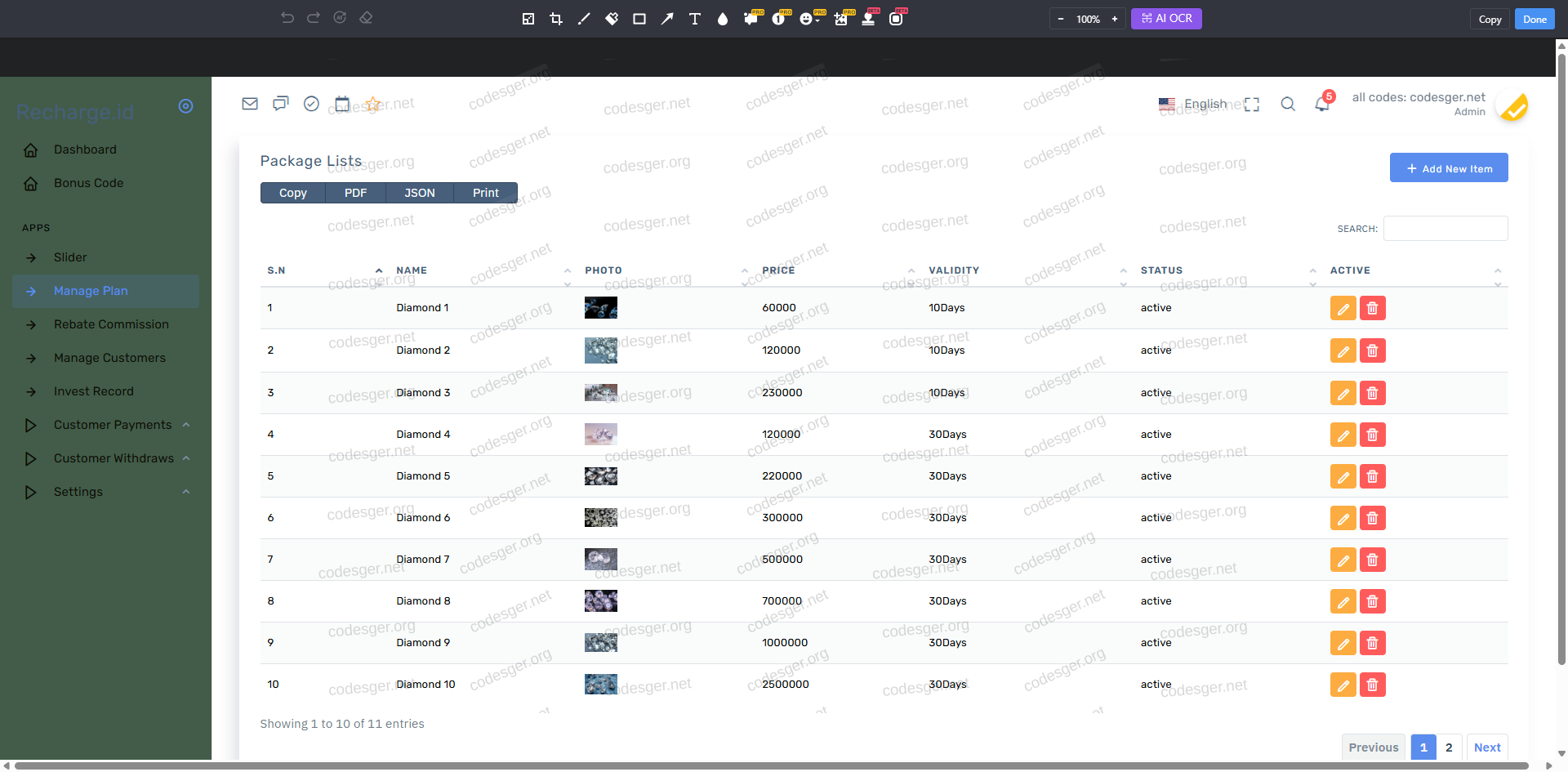The height and width of the screenshot is (772, 1568).
Task: Toggle fullscreen mode icon
Action: [1252, 104]
